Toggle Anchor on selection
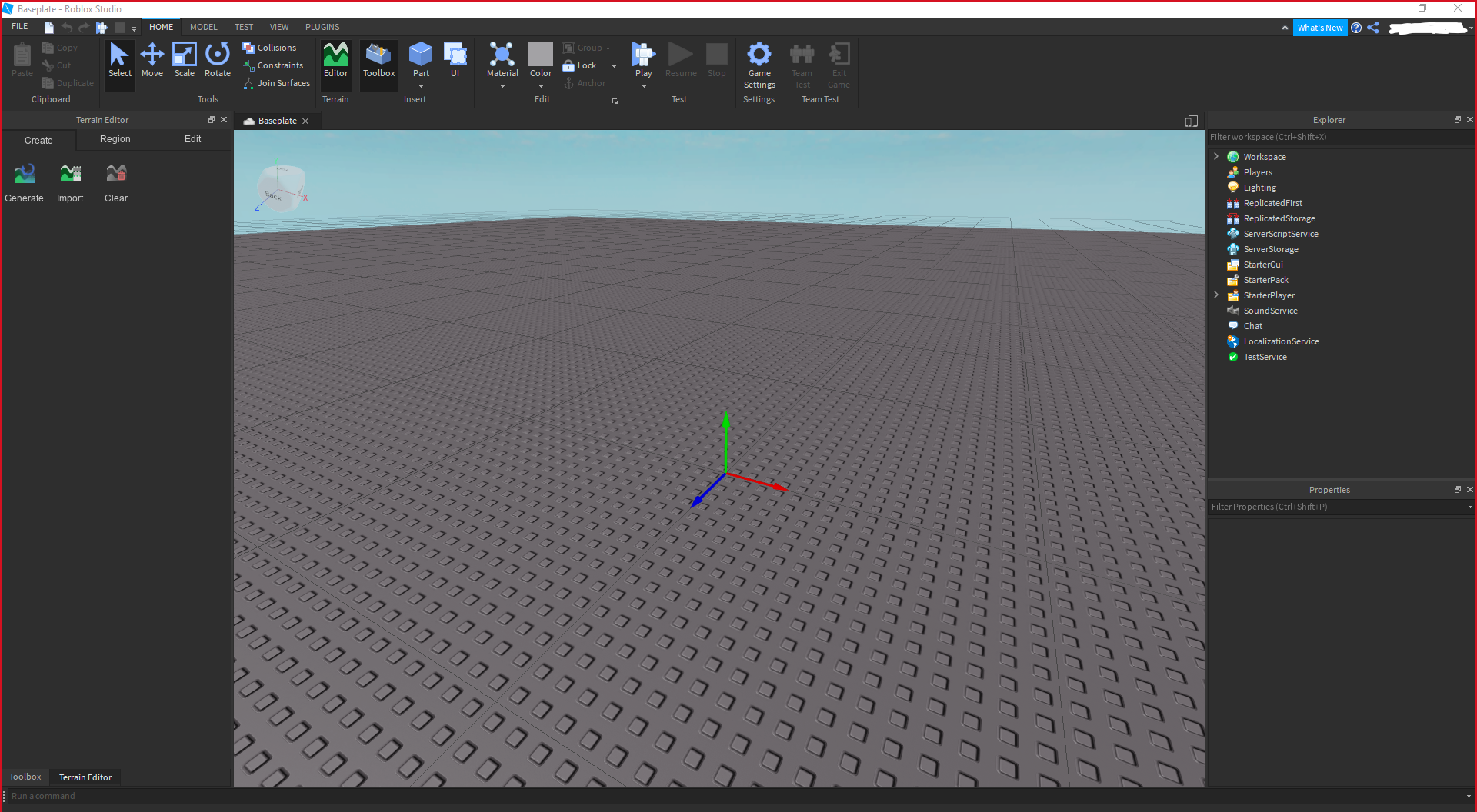This screenshot has height=812, width=1477. [x=585, y=83]
